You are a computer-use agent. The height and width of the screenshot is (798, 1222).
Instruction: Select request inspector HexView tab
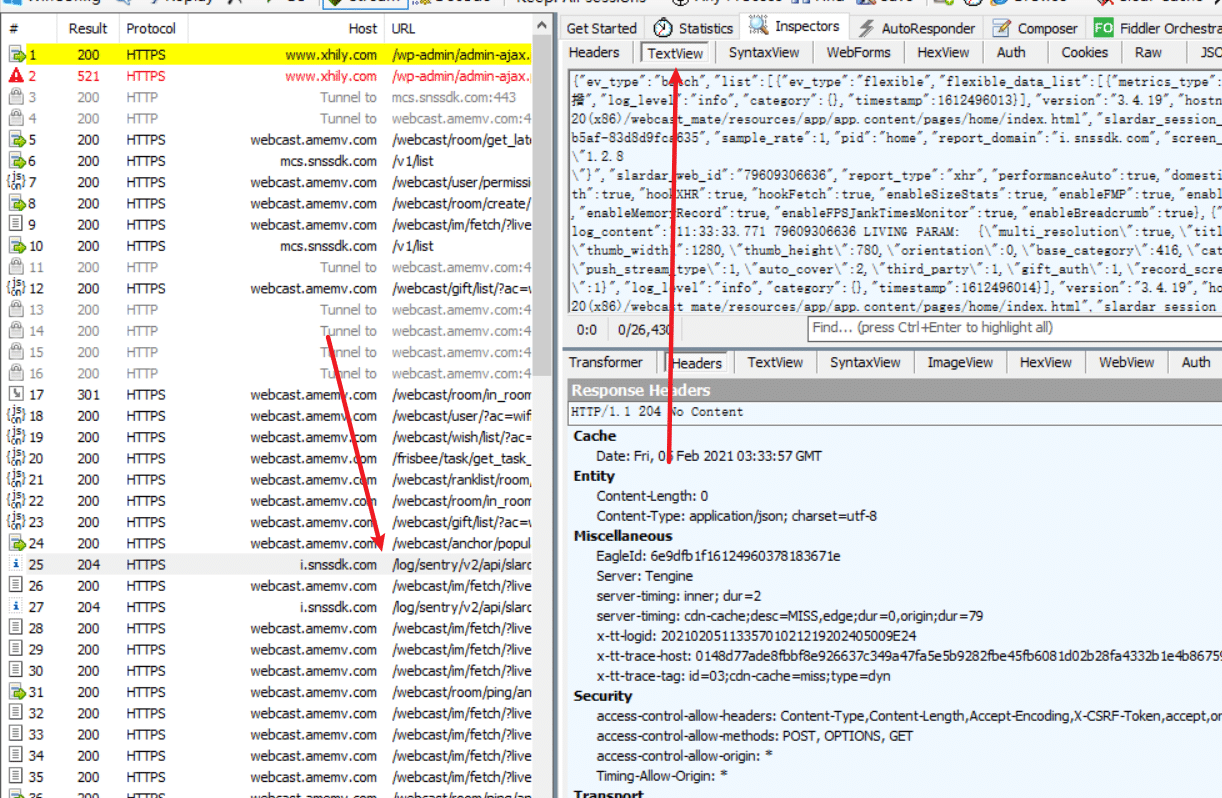(x=943, y=53)
